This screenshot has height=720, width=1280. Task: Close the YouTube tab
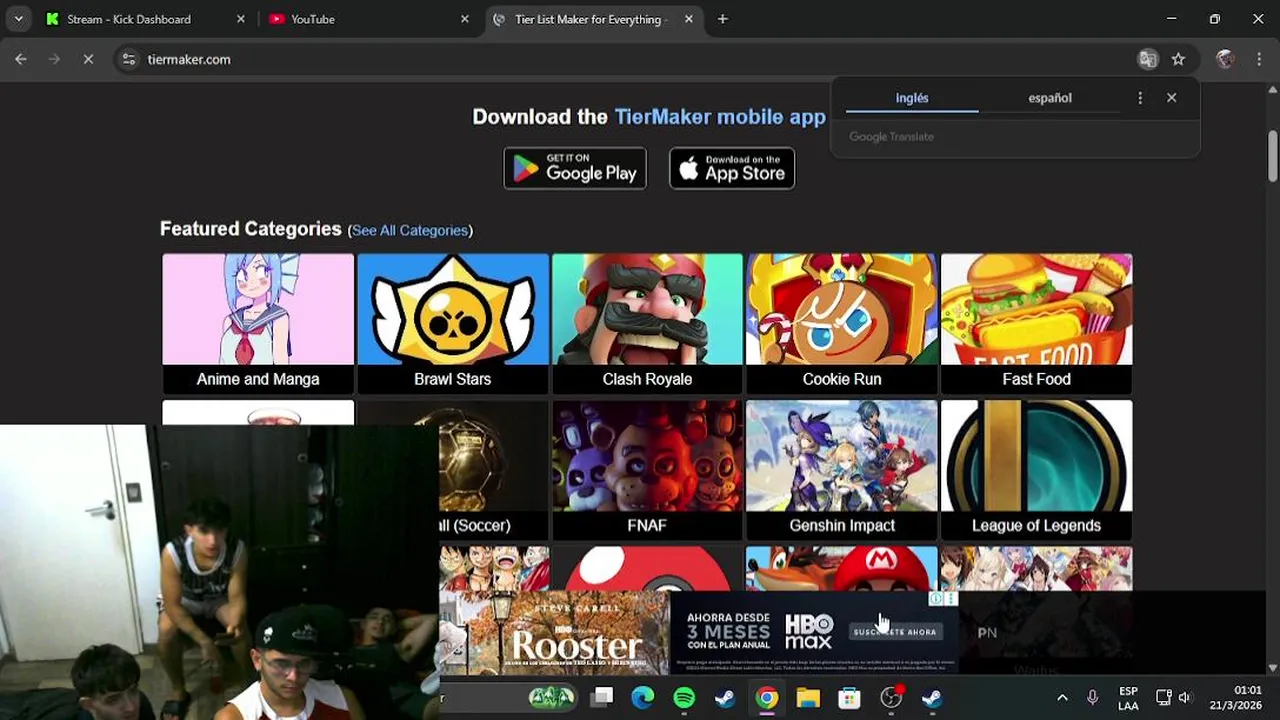(464, 19)
